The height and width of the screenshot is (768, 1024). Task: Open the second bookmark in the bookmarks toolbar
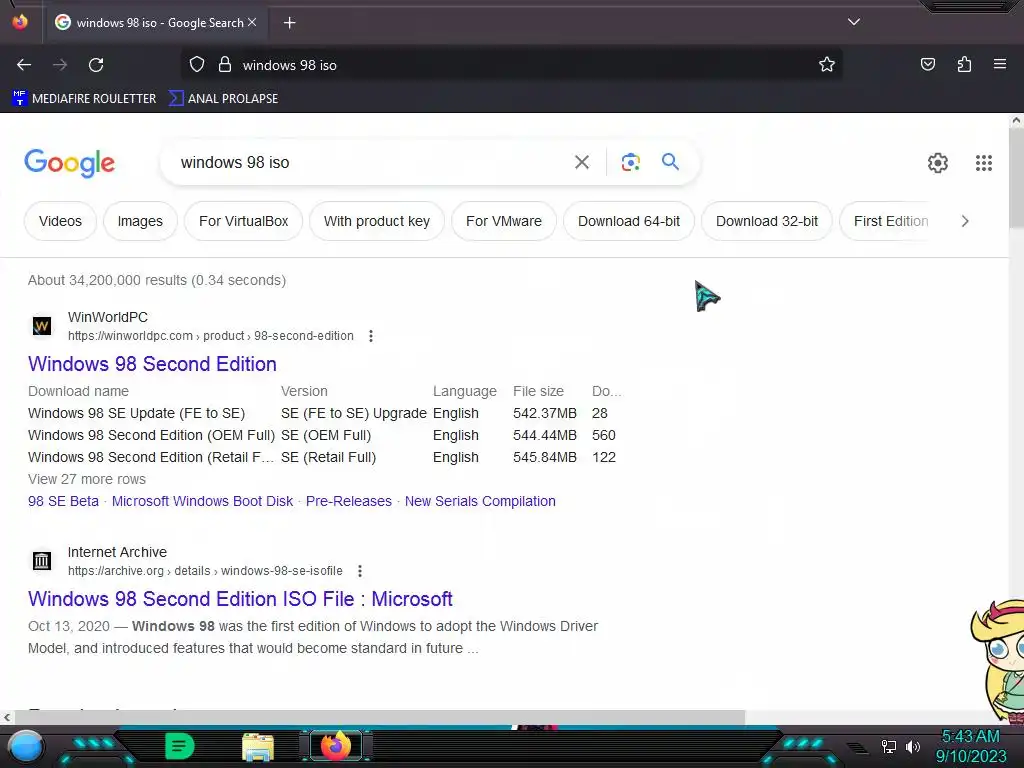pos(223,99)
